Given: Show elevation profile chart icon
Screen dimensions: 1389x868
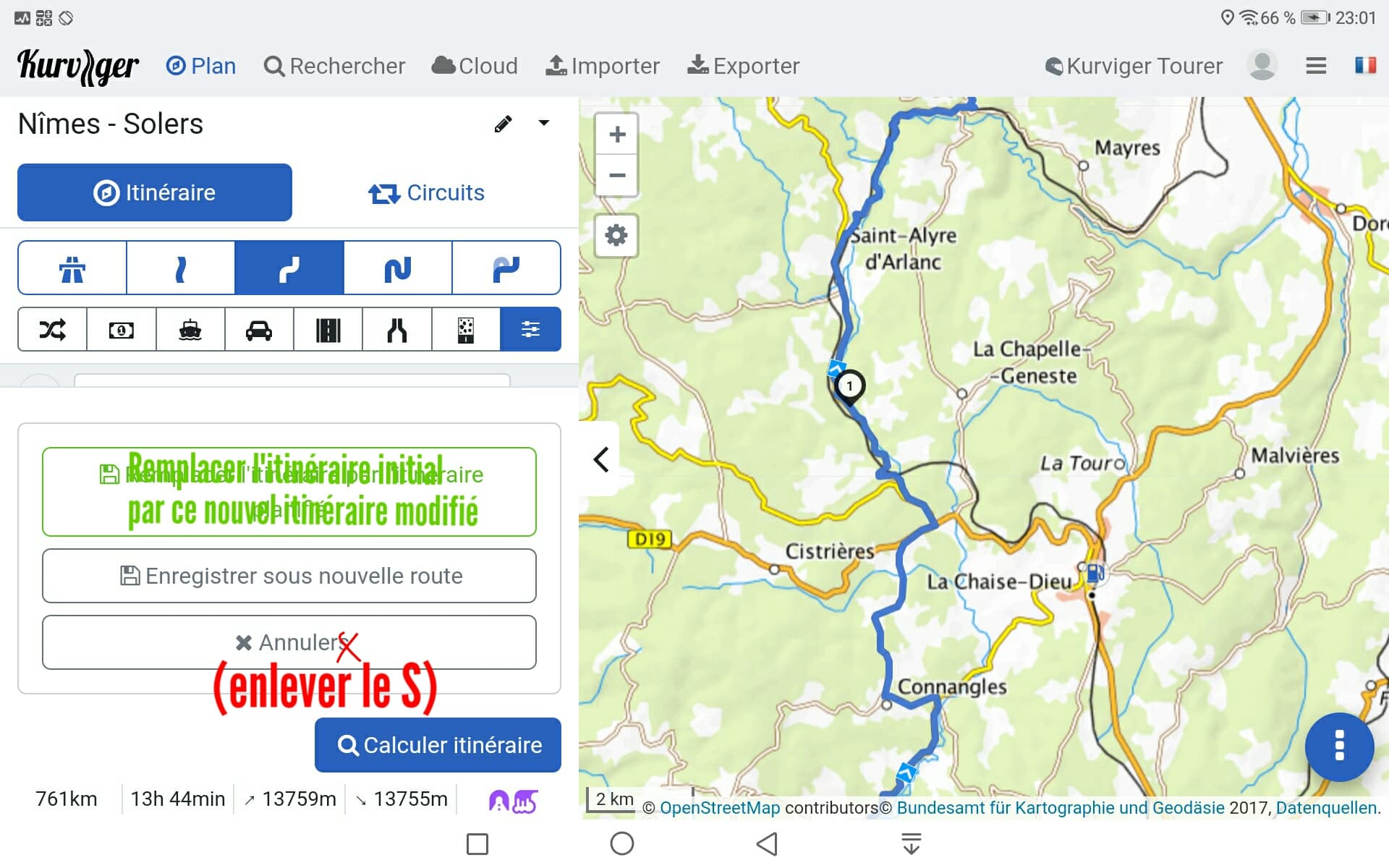Looking at the screenshot, I should point(499,801).
